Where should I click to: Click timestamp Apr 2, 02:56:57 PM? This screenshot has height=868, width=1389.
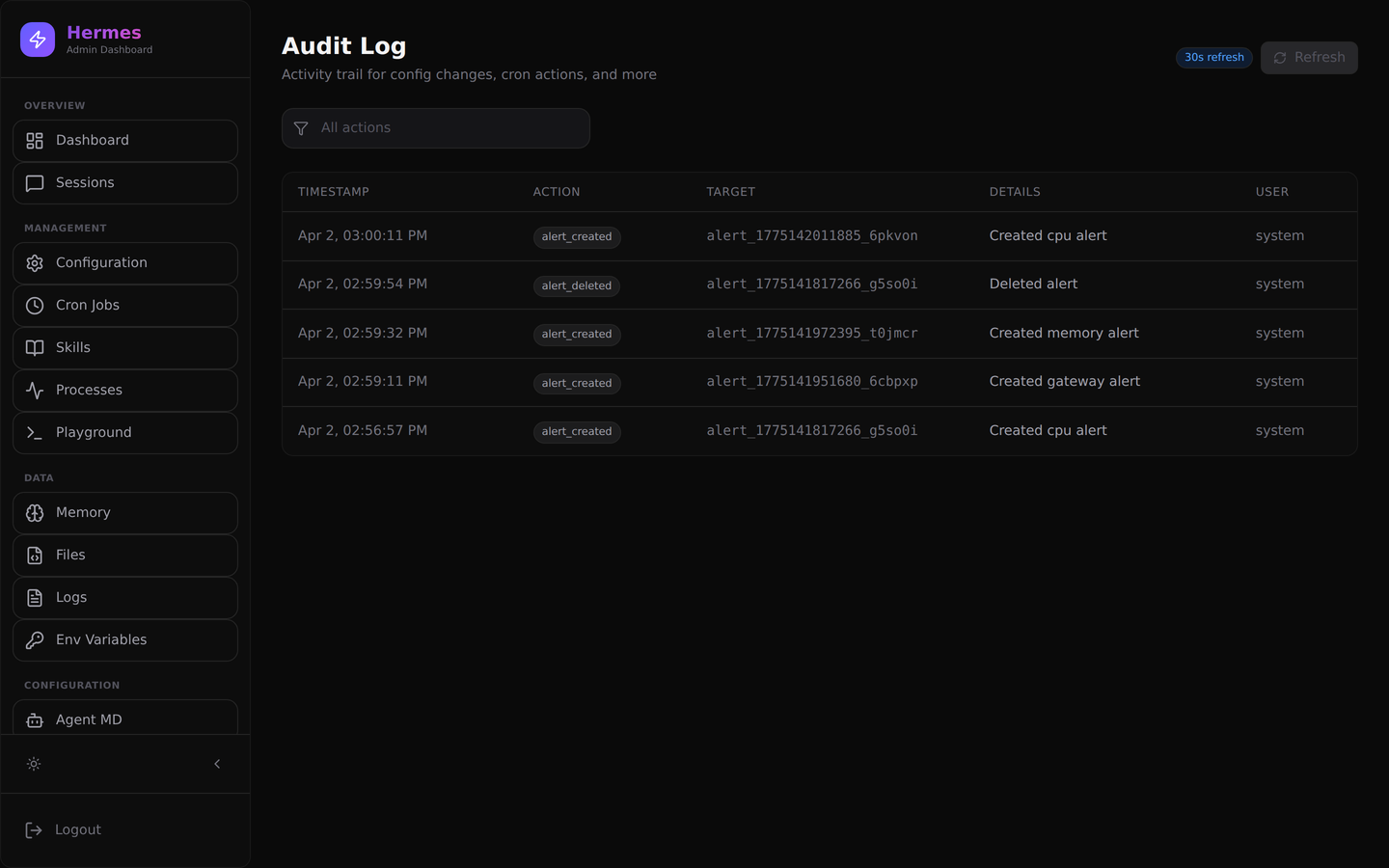pos(363,431)
